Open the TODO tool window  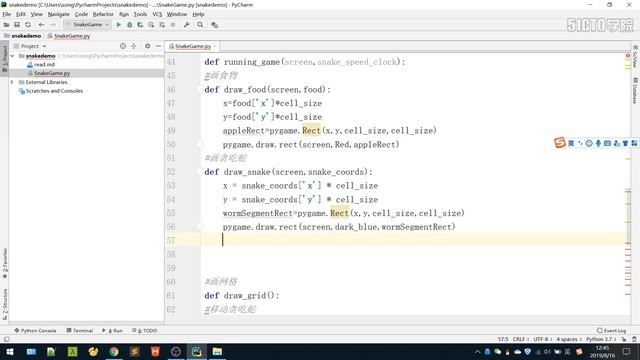[145, 330]
